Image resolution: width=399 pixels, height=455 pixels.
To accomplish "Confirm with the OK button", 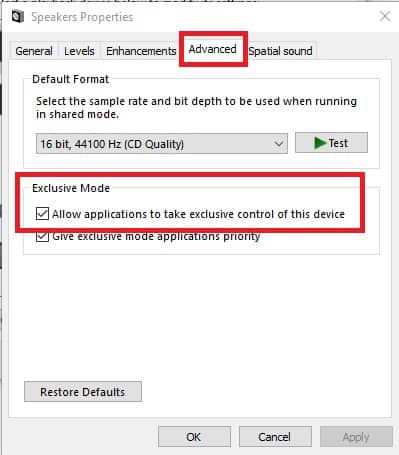I will [x=194, y=437].
